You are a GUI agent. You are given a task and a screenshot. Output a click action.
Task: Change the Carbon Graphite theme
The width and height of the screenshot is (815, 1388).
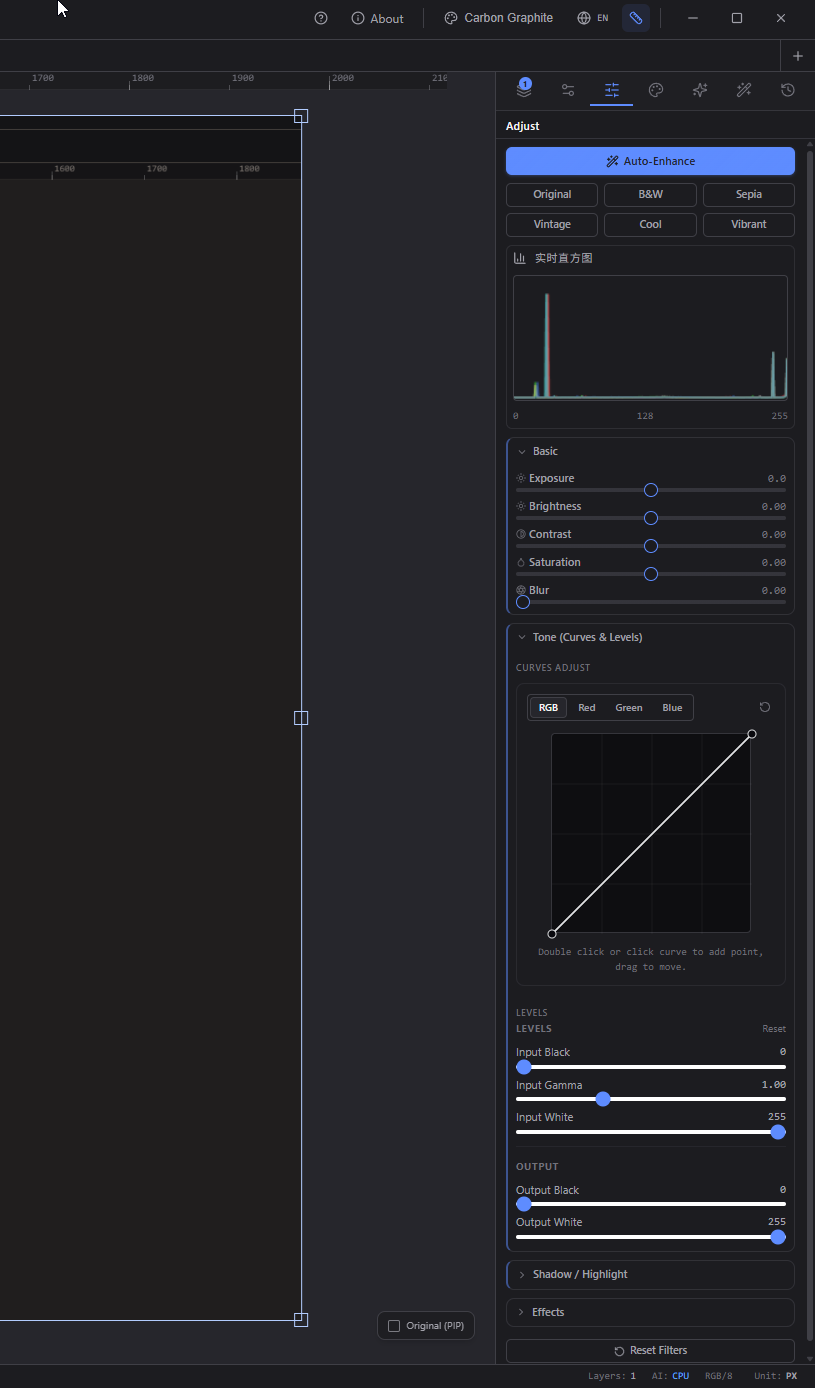tap(499, 18)
